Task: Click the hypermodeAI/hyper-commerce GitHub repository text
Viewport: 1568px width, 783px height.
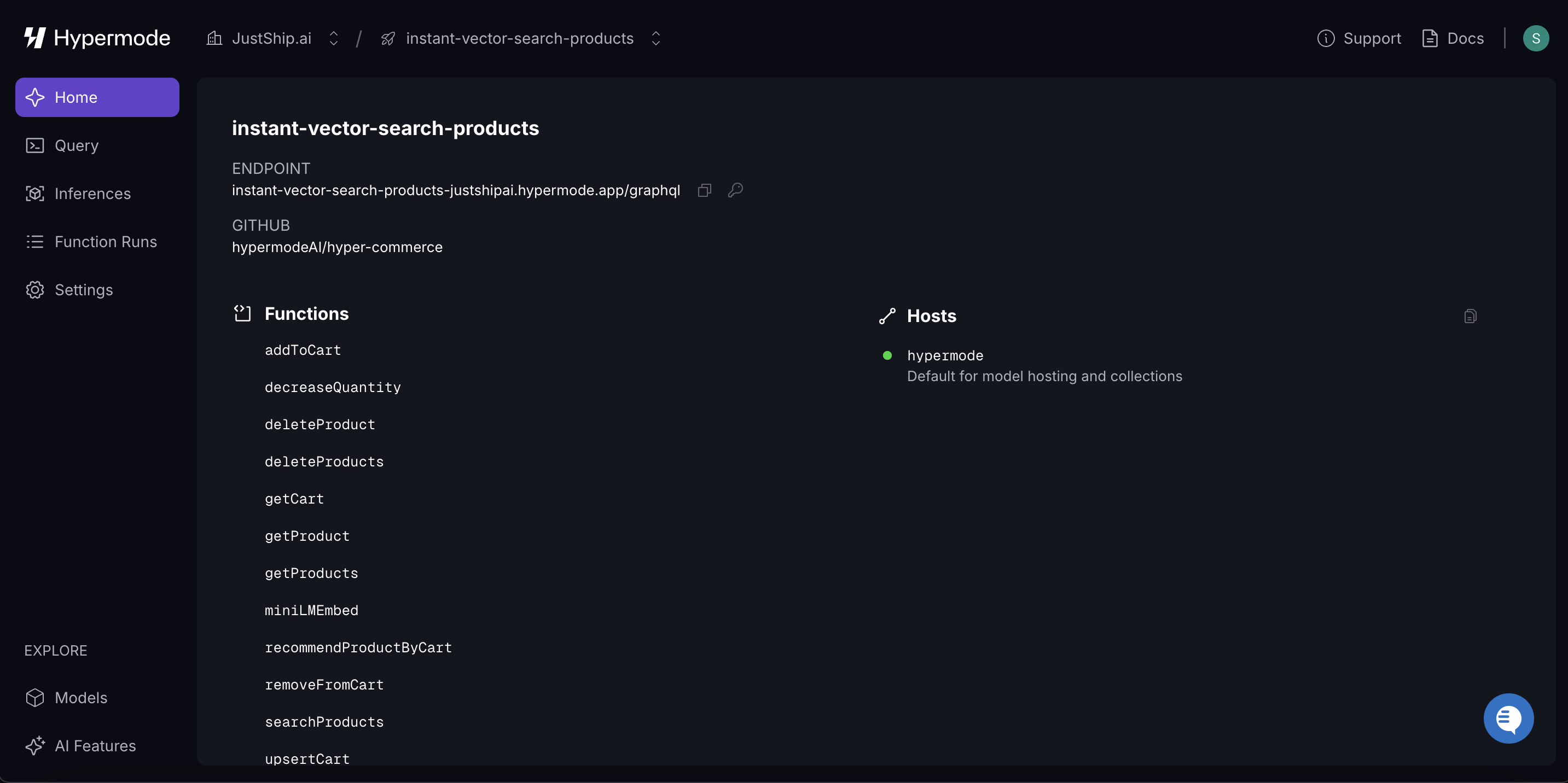Action: pyautogui.click(x=336, y=247)
